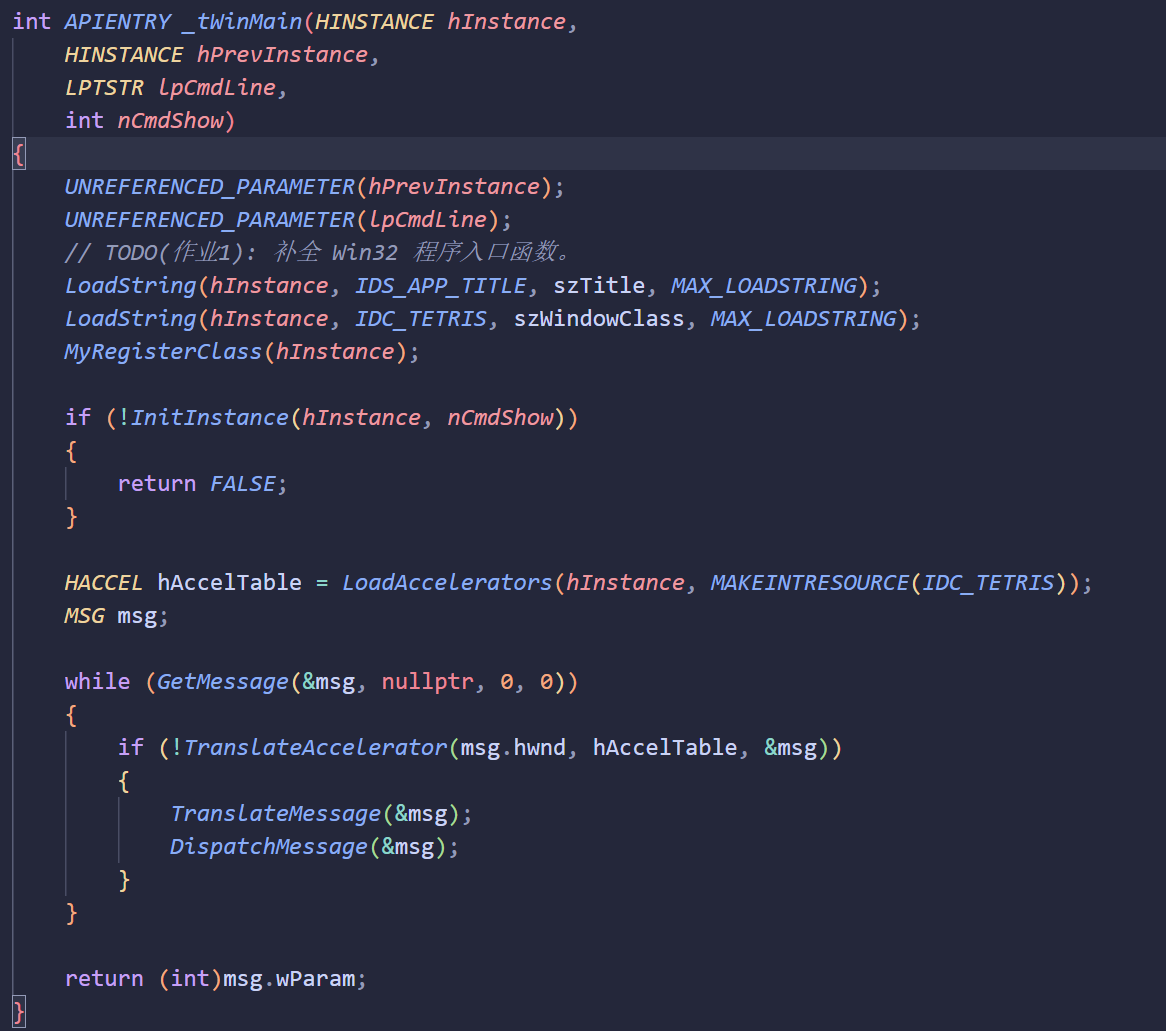The image size is (1166, 1031).
Task: Click the TranslateAccelerator function call
Action: pos(315,748)
